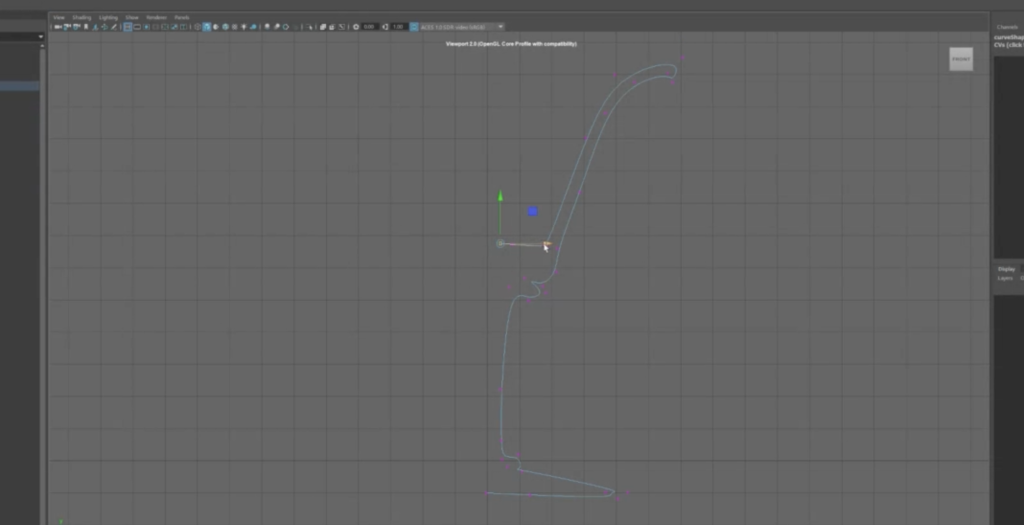Click the curveShape node name in Channel Box

(x=1009, y=37)
